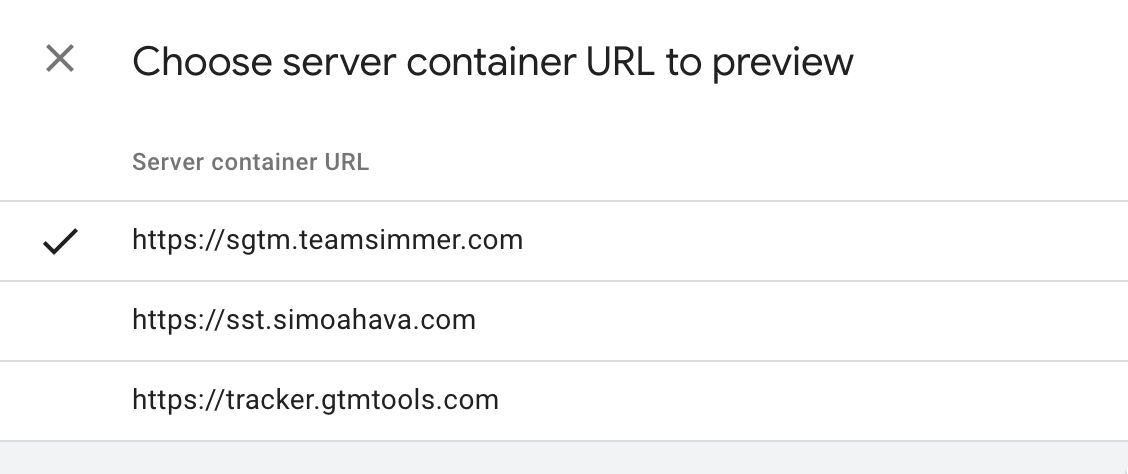This screenshot has width=1128, height=474.
Task: Click the dialog title text
Action: 493,62
